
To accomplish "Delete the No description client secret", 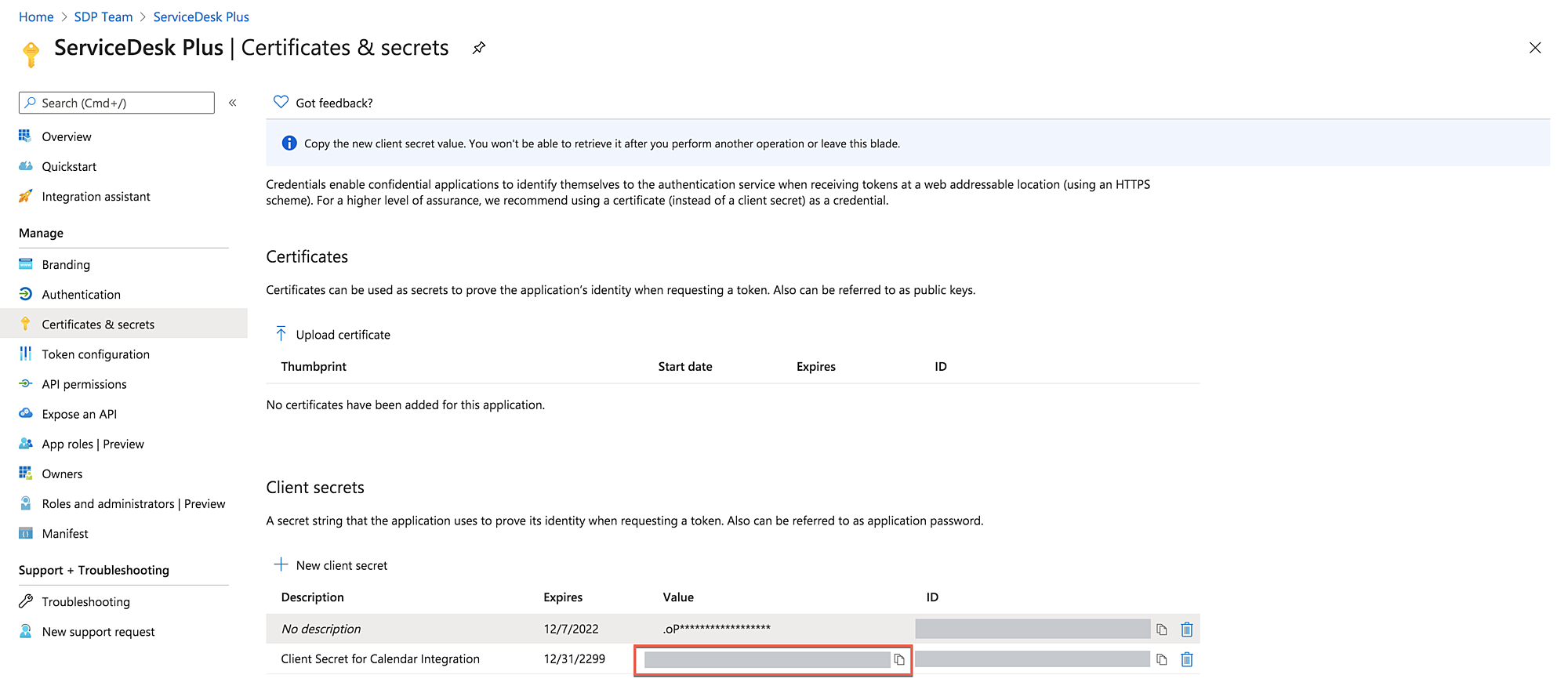I will point(1187,629).
